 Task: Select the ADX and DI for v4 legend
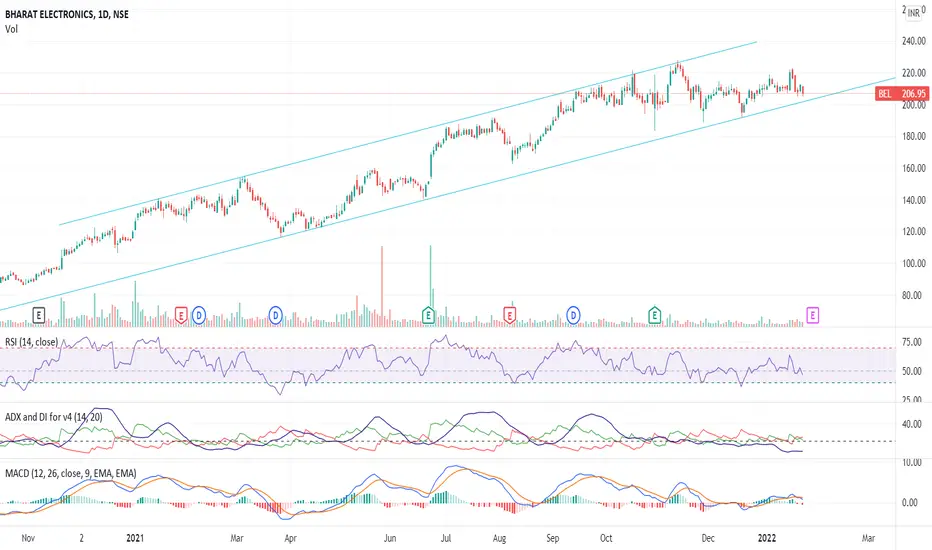(x=53, y=417)
